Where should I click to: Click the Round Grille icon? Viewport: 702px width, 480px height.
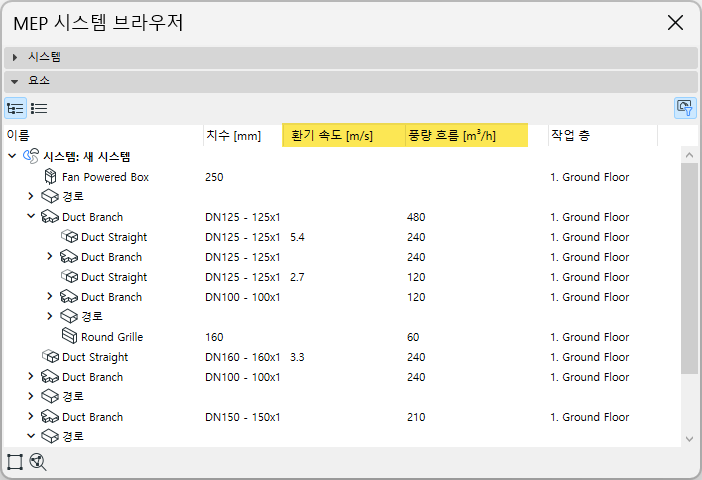[70, 337]
